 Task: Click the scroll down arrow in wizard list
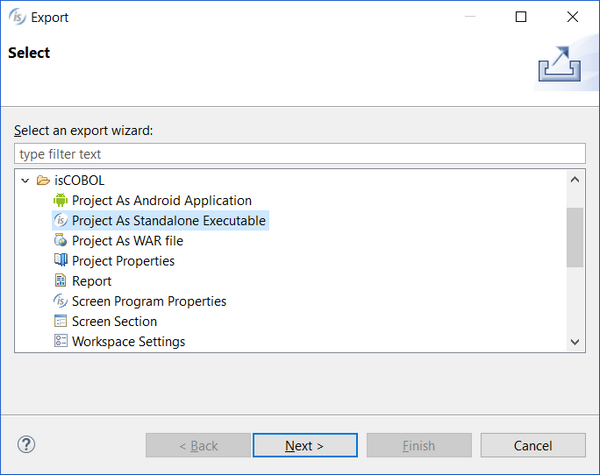click(x=575, y=342)
